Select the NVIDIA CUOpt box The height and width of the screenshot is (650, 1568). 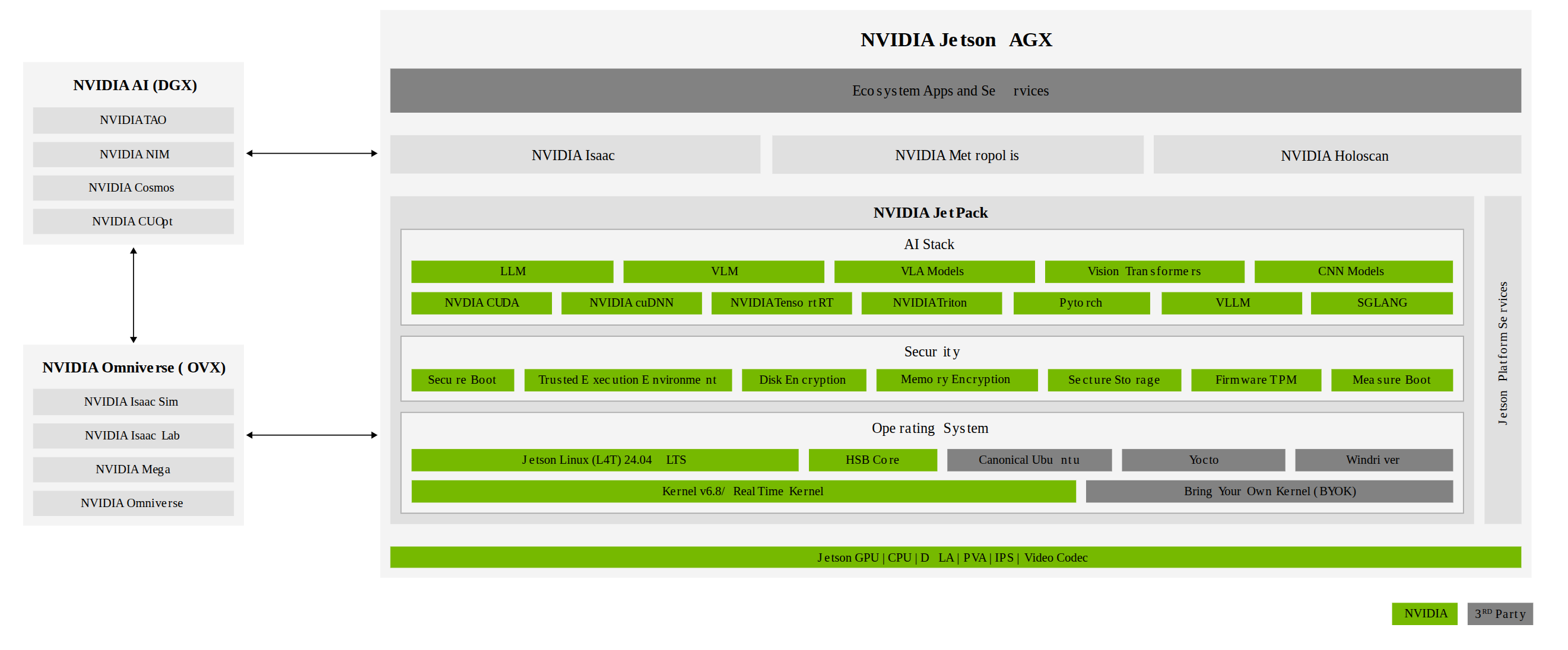point(134,221)
